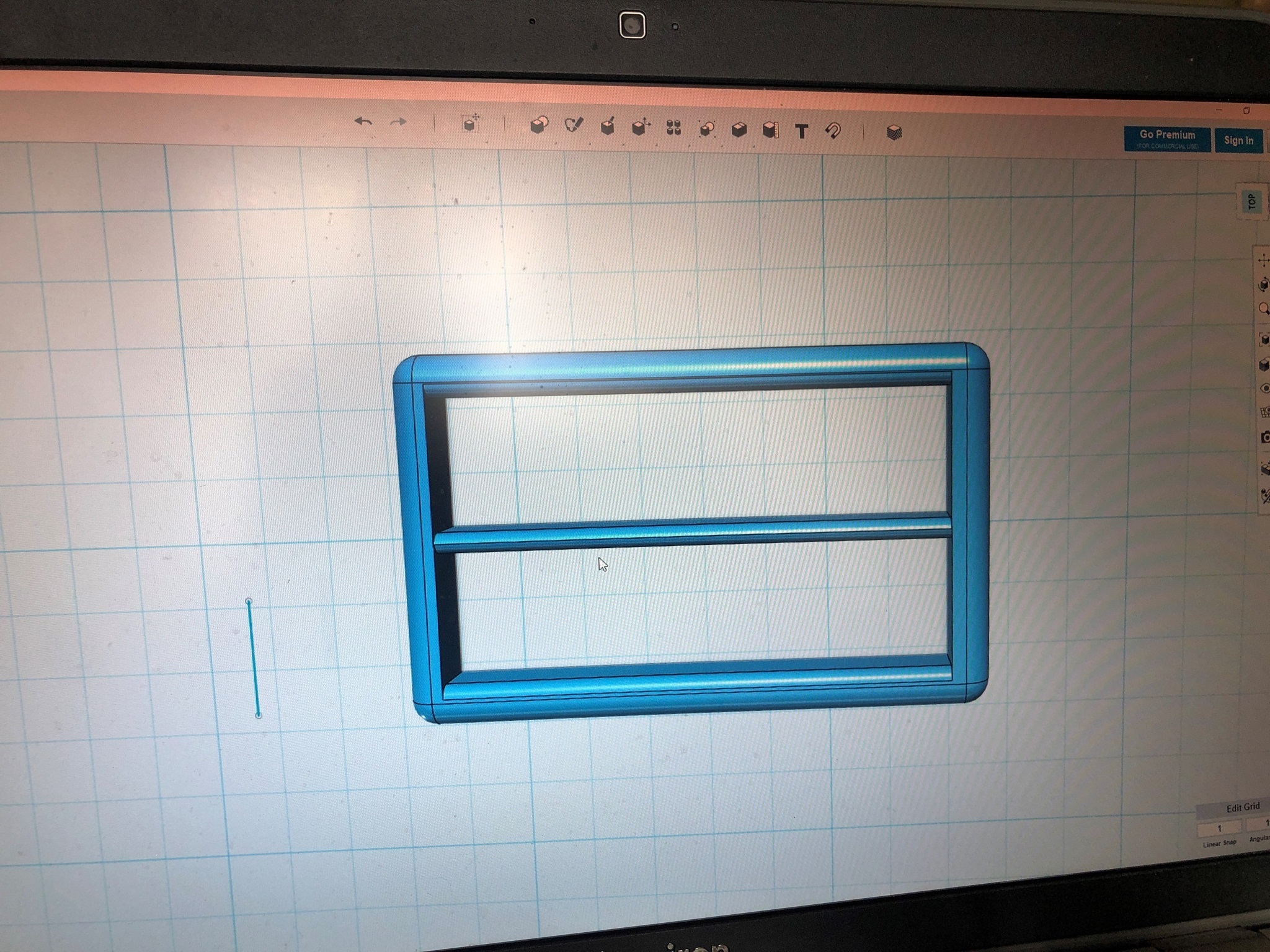Click the Angular snap value field
1270x952 pixels.
click(x=1259, y=825)
